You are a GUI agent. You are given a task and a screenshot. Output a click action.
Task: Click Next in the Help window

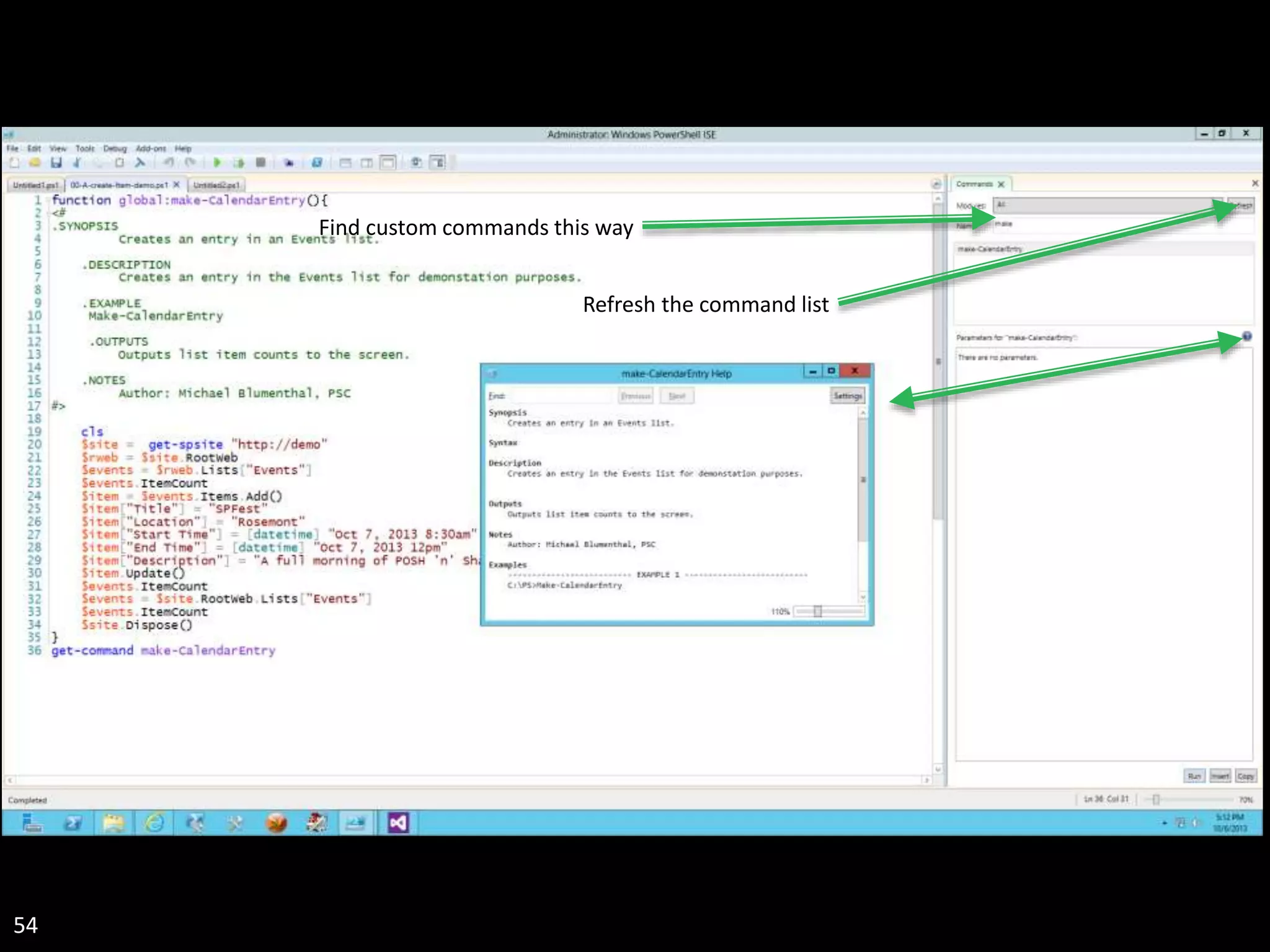click(677, 396)
